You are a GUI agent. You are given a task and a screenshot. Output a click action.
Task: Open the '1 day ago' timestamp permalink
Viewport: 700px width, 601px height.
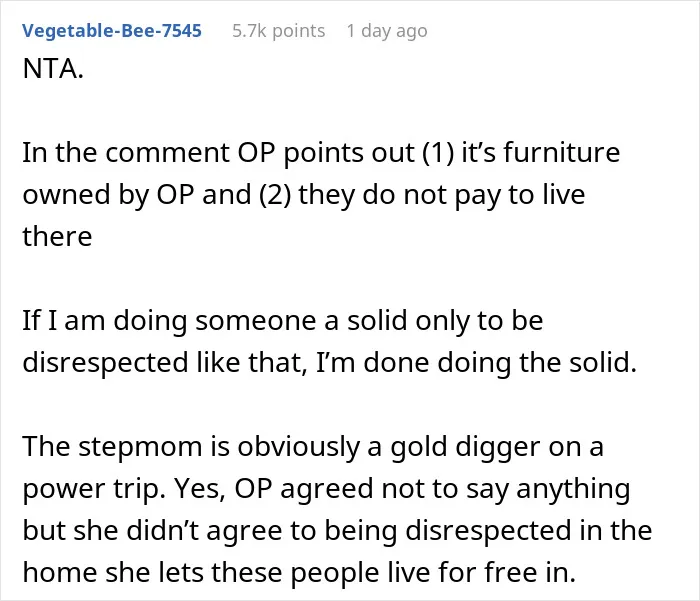click(x=387, y=31)
